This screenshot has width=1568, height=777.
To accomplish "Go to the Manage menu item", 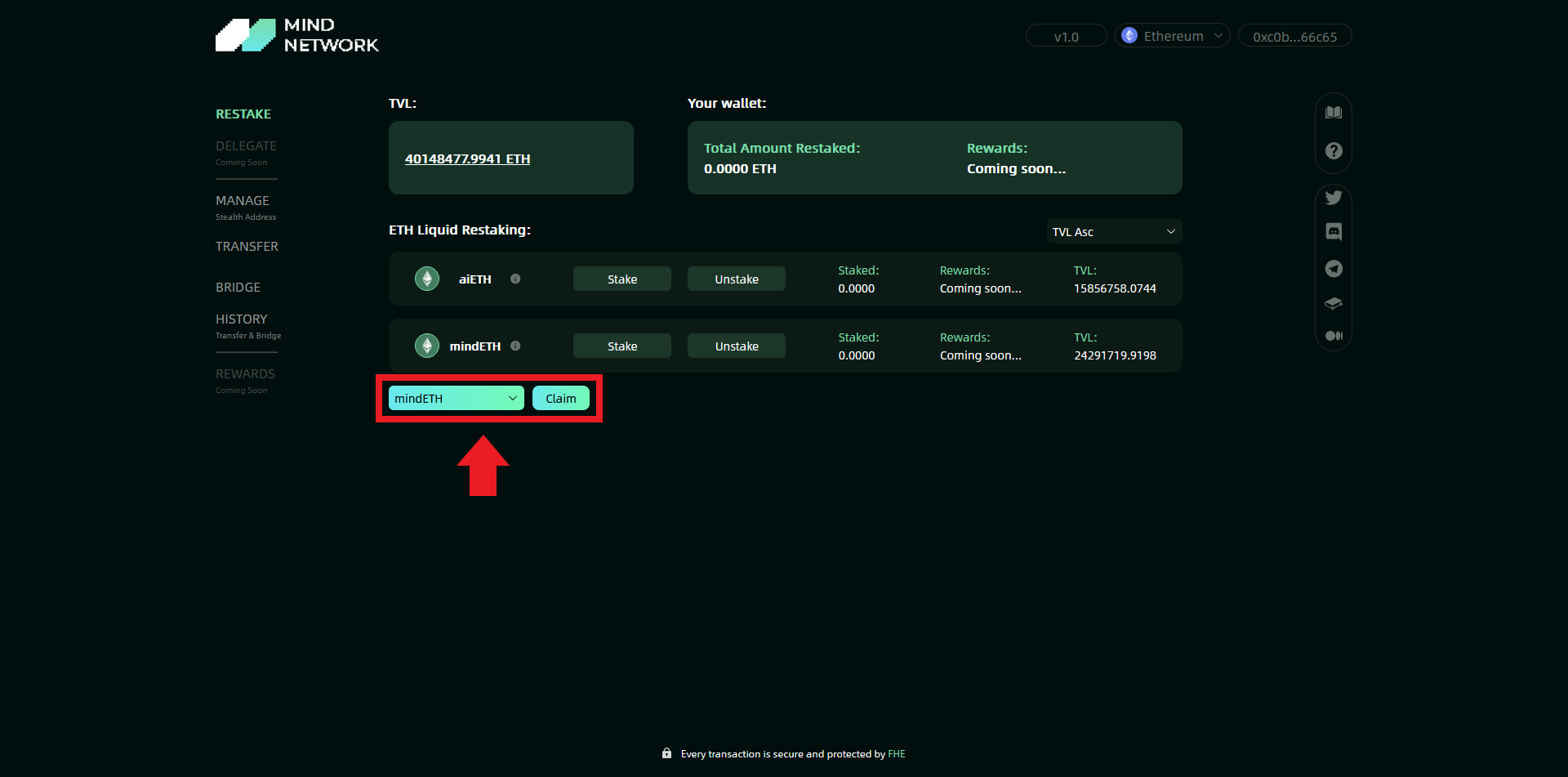I will pos(243,201).
